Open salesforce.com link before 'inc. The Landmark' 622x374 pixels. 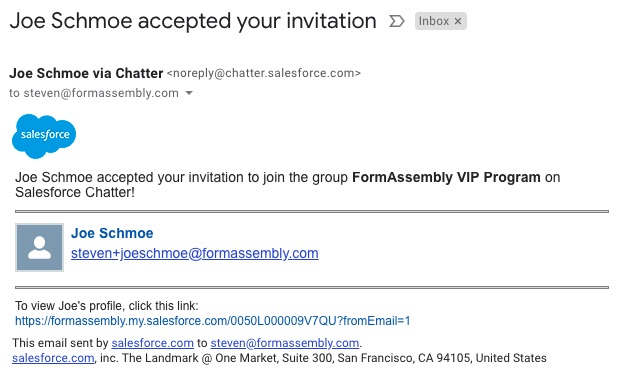(x=53, y=358)
